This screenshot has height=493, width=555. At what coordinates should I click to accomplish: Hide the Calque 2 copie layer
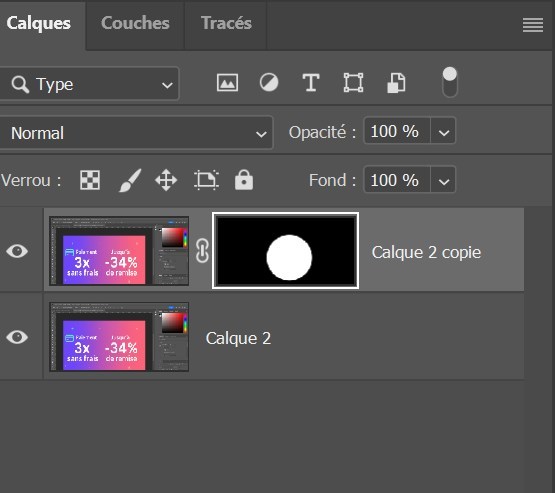[x=17, y=251]
